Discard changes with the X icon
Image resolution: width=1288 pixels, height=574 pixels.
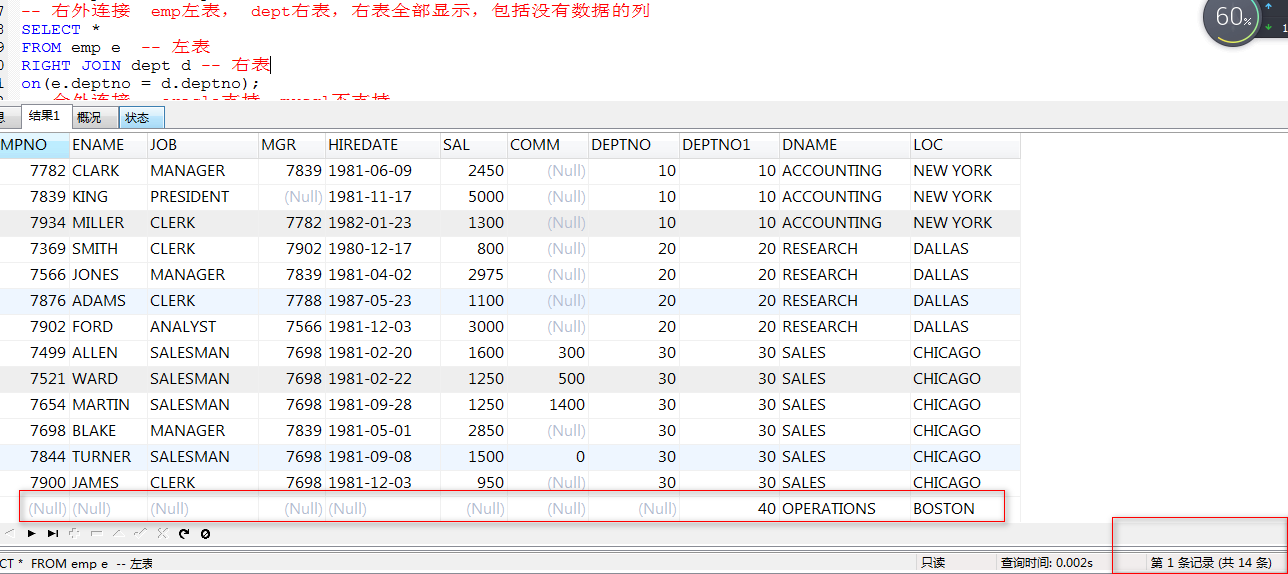pyautogui.click(x=163, y=534)
